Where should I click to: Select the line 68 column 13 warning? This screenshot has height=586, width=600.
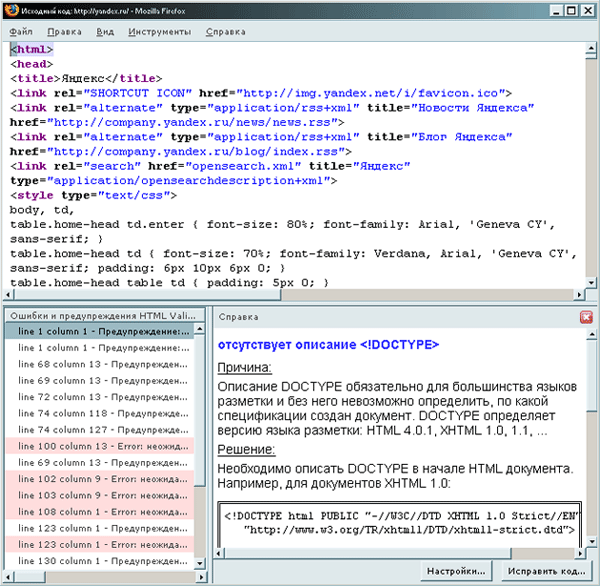coord(100,364)
